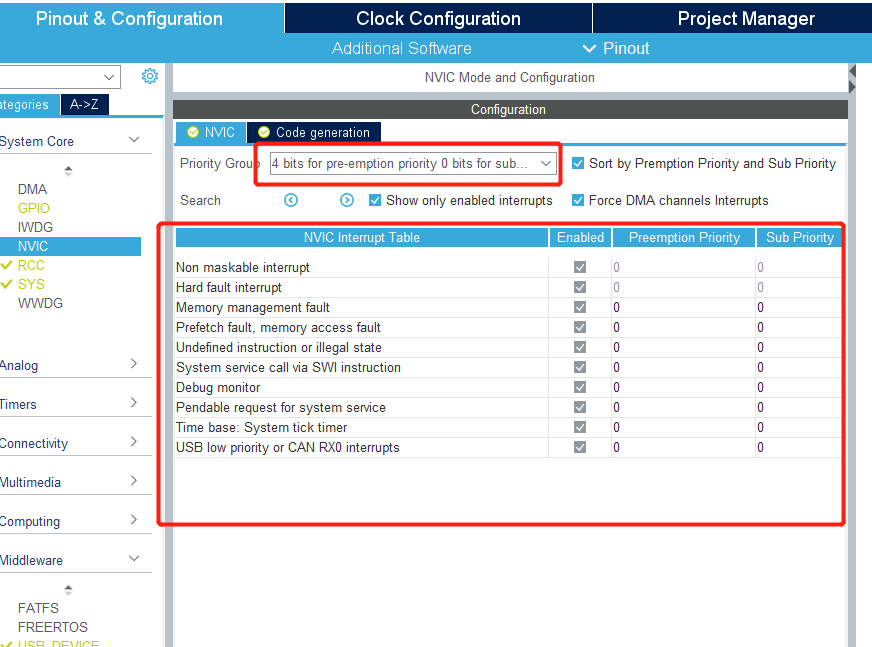Click the Sub Priority column header

[x=800, y=238]
